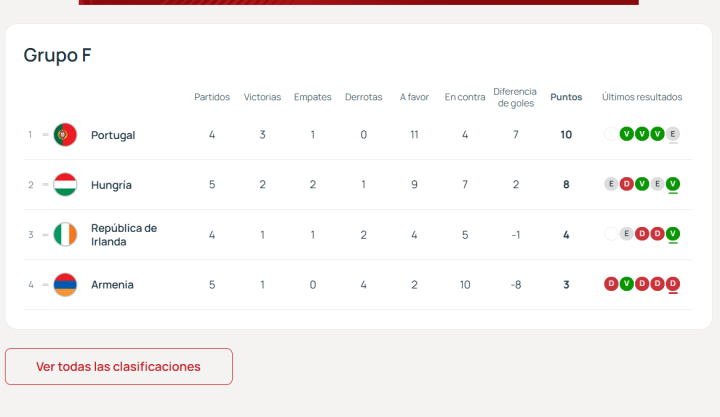Select Portugal's underlined draw (E) result badge
The image size is (720, 417).
point(673,134)
